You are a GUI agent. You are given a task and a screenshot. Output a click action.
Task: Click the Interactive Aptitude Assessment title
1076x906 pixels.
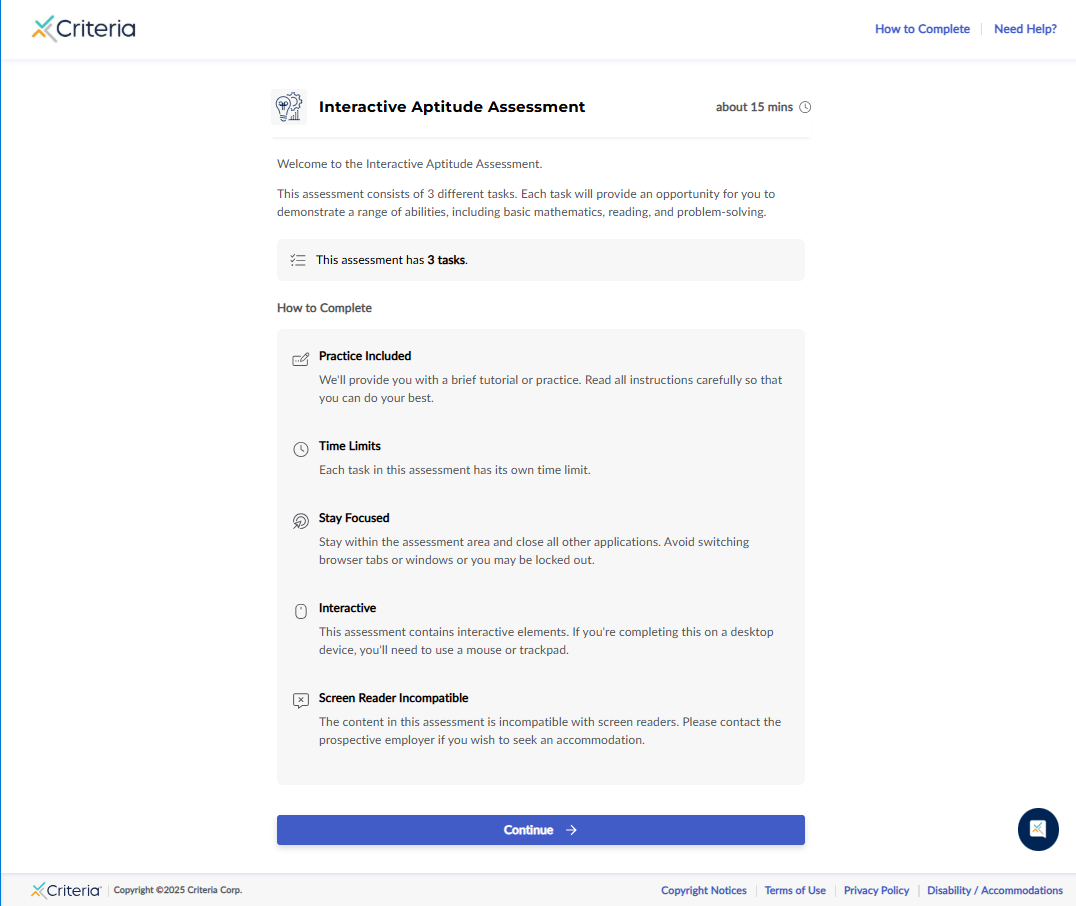click(452, 107)
